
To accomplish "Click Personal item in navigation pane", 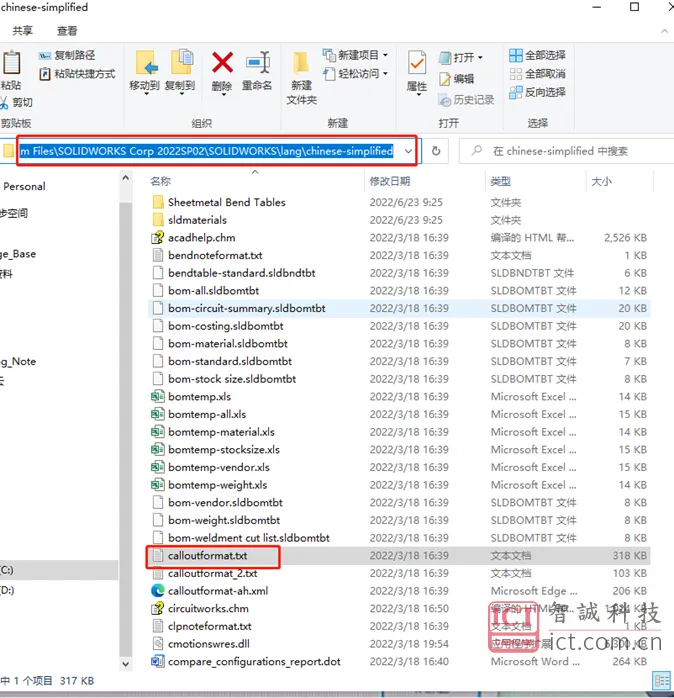I will click(24, 187).
